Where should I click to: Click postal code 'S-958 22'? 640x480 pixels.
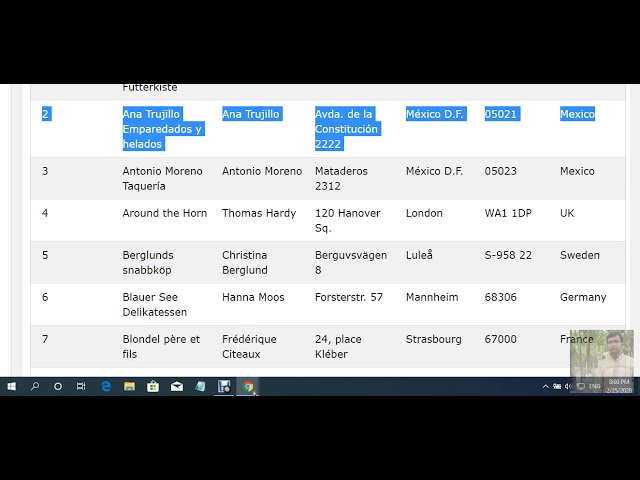(x=508, y=255)
